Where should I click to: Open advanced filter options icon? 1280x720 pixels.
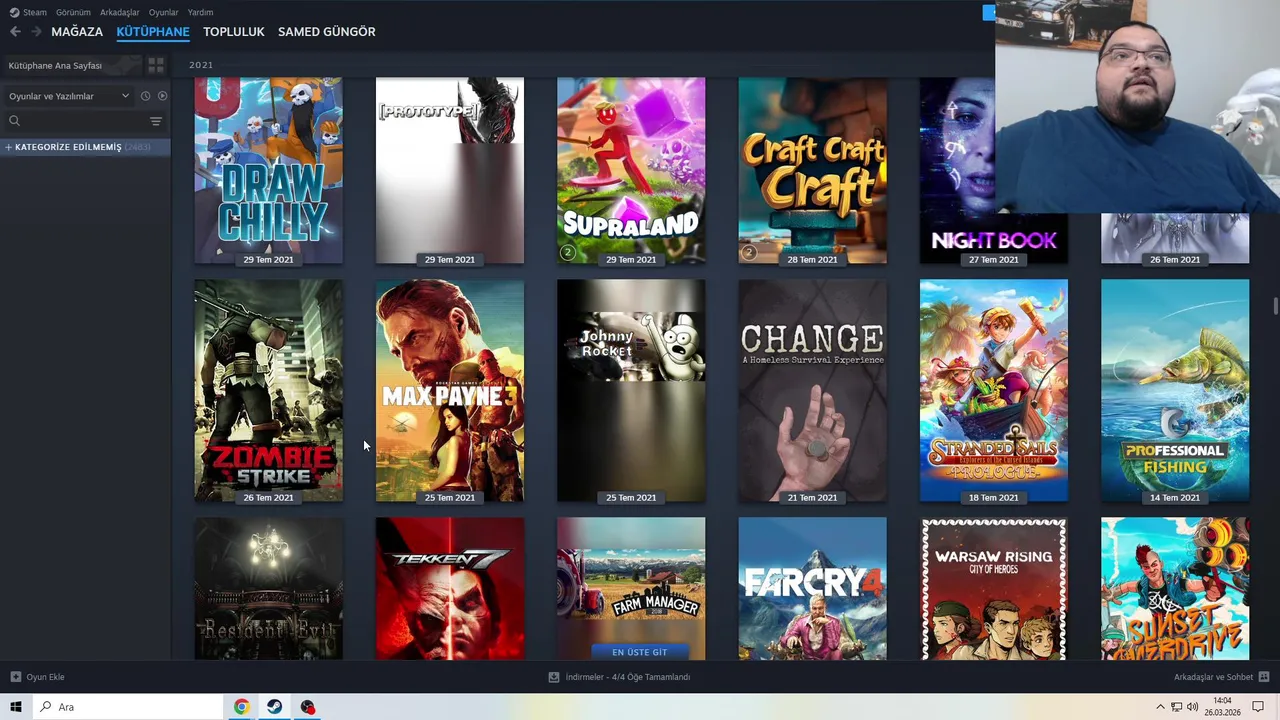(x=156, y=121)
